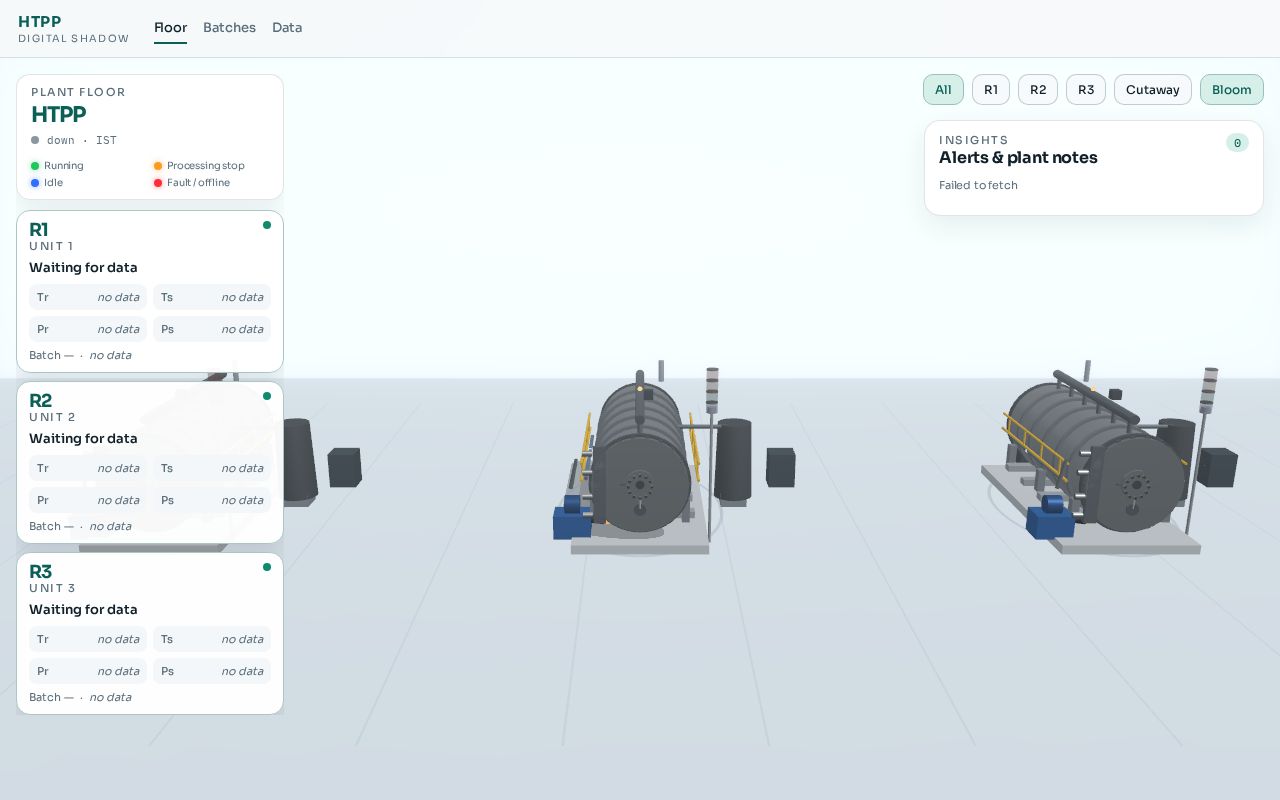This screenshot has width=1280, height=800.
Task: Click the R2 Ts no data field
Action: (212, 468)
